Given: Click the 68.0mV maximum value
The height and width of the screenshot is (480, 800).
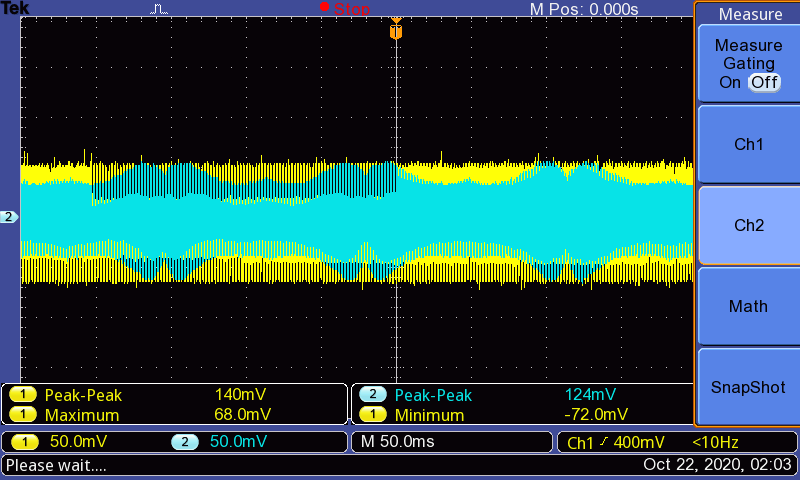Looking at the screenshot, I should pos(242,414).
